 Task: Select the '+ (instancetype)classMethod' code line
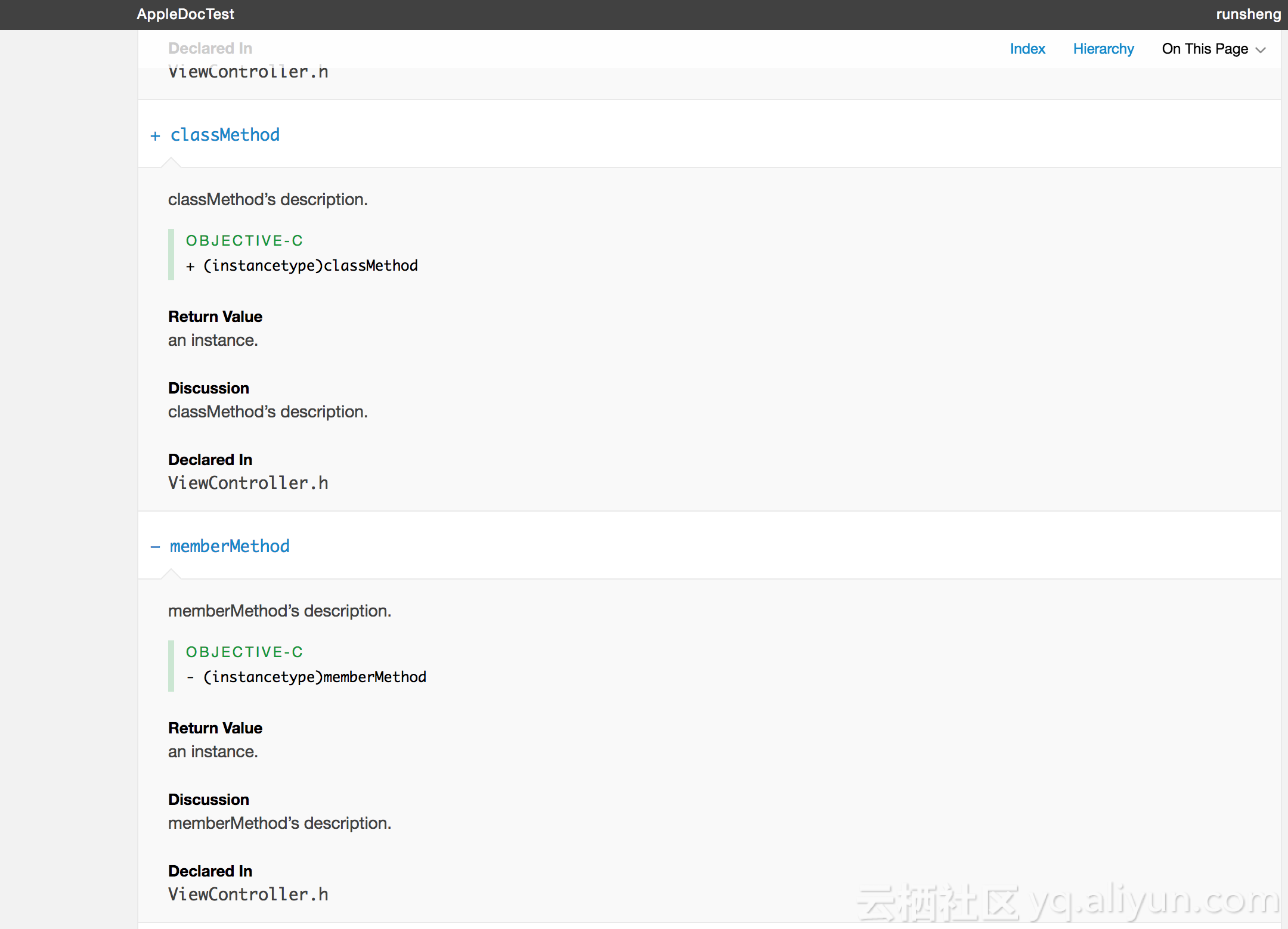coord(302,266)
